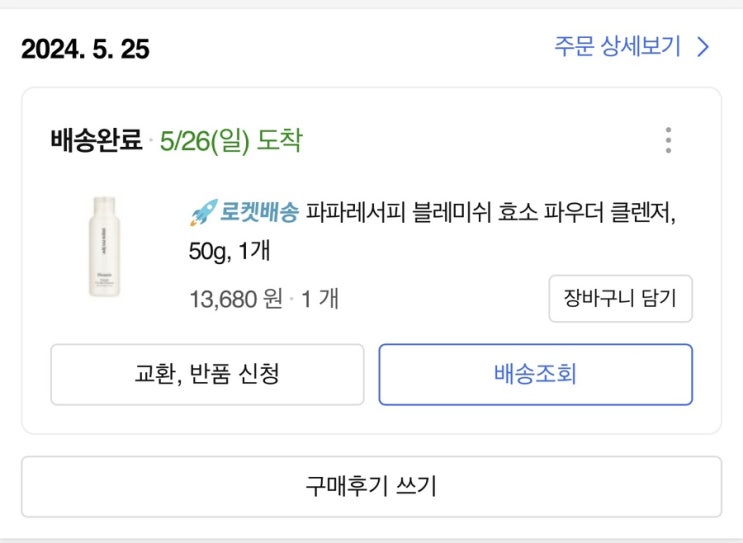Open the cleanser bottle product thumbnail

[102, 246]
